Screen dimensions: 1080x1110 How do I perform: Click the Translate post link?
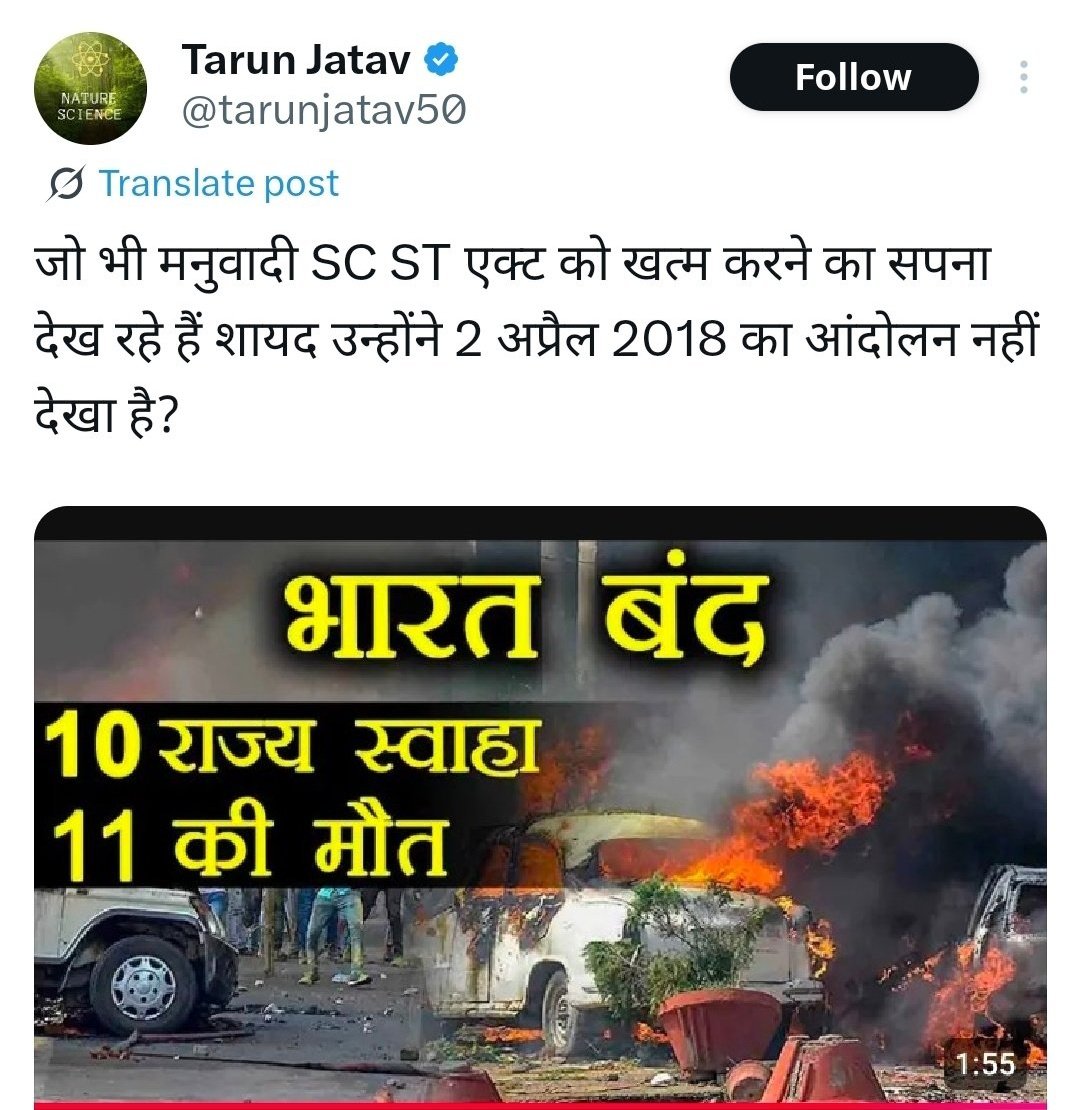coord(219,183)
